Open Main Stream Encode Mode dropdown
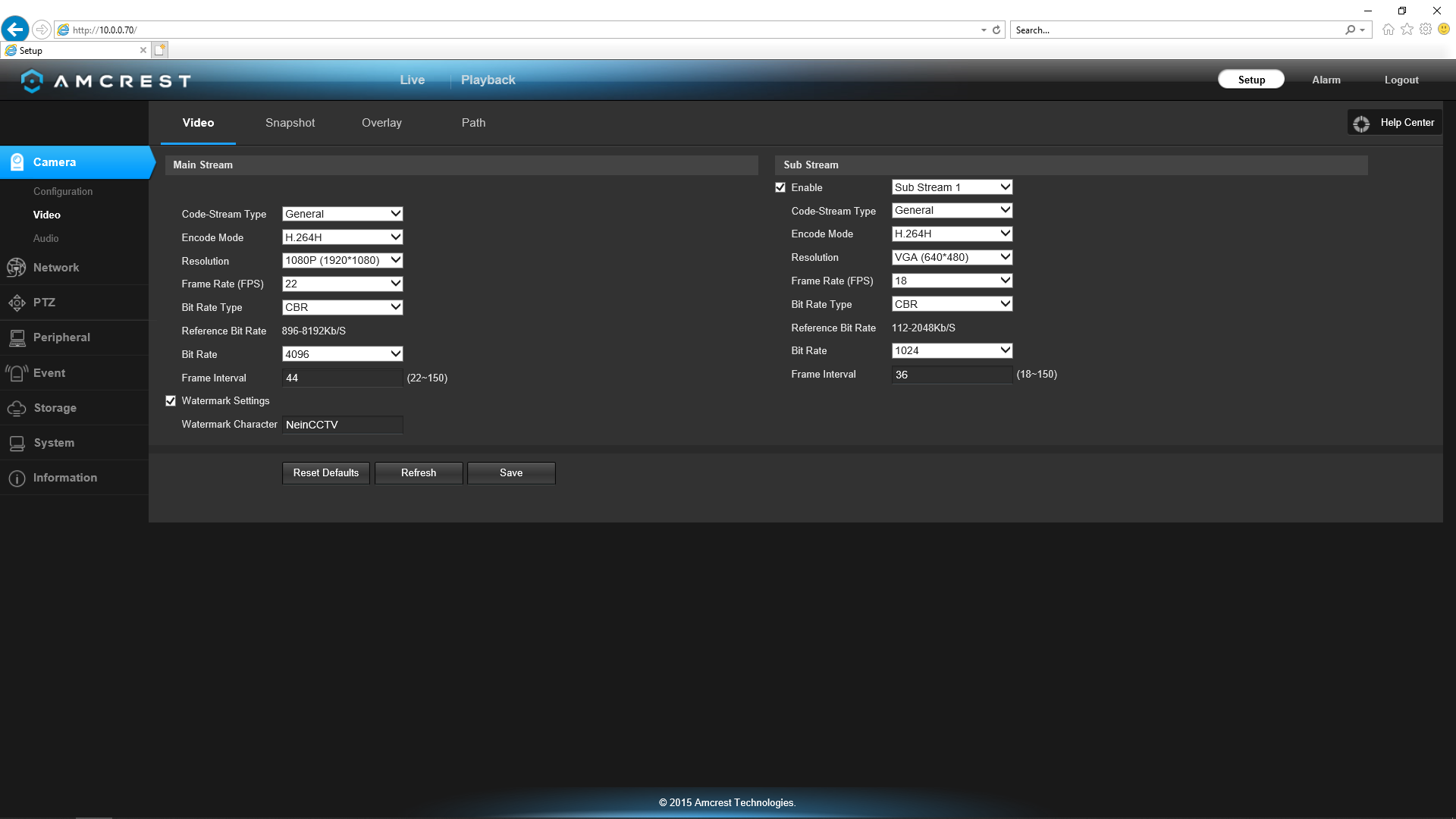This screenshot has height=819, width=1456. [342, 237]
